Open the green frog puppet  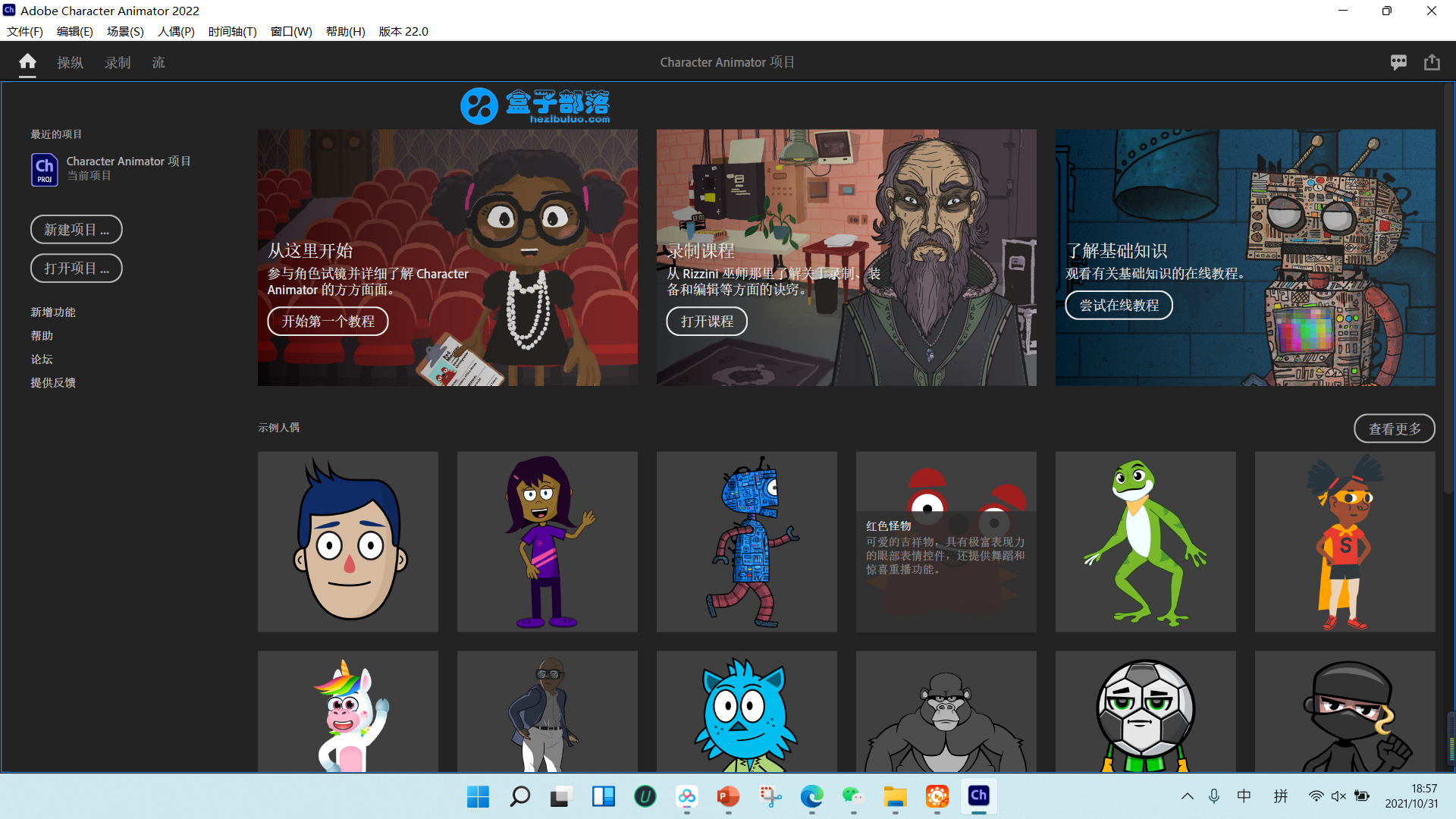1146,541
